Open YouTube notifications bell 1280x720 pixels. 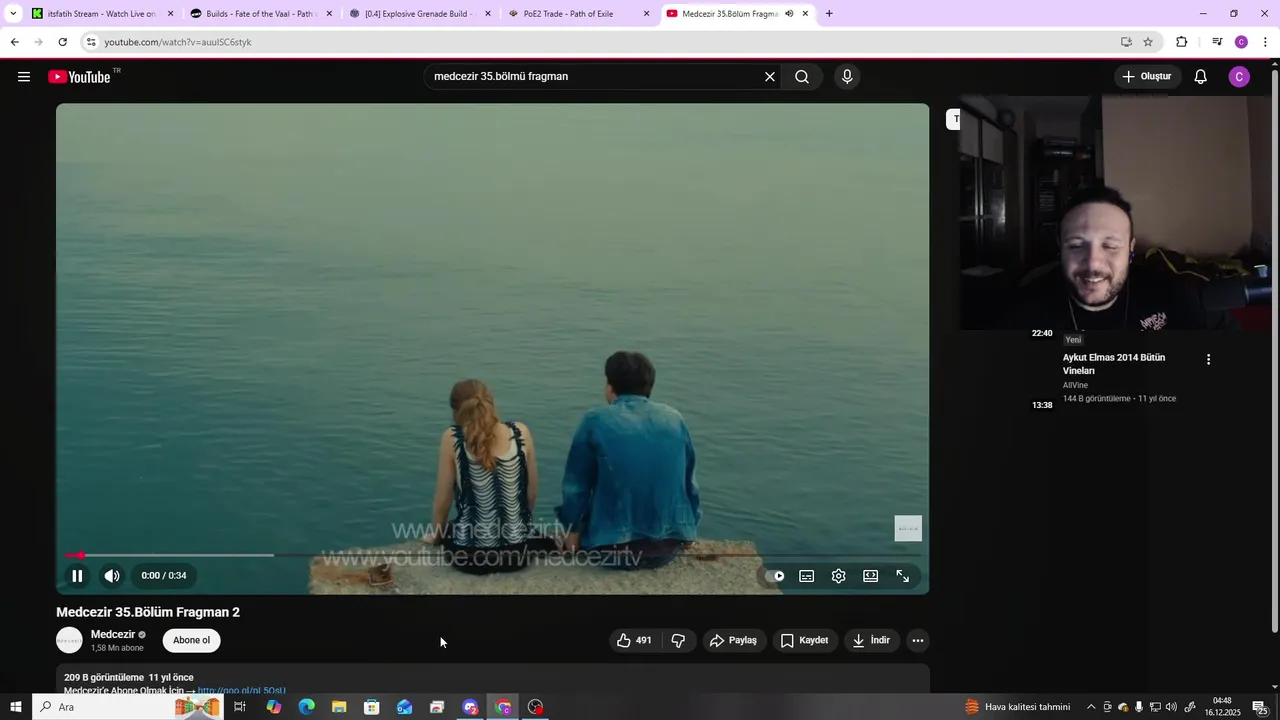1201,77
